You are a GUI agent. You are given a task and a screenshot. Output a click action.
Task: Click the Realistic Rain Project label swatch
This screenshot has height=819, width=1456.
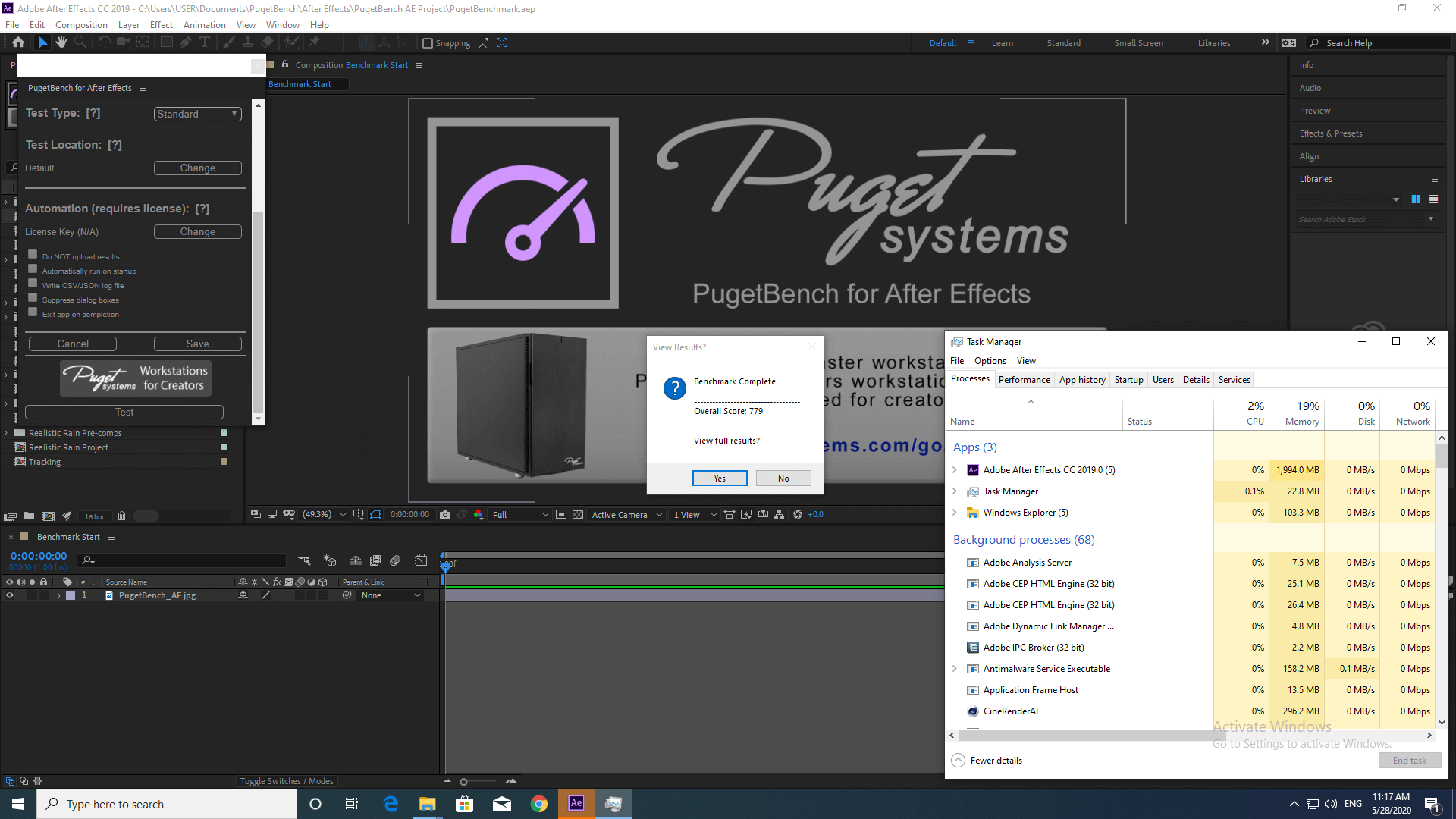(224, 447)
